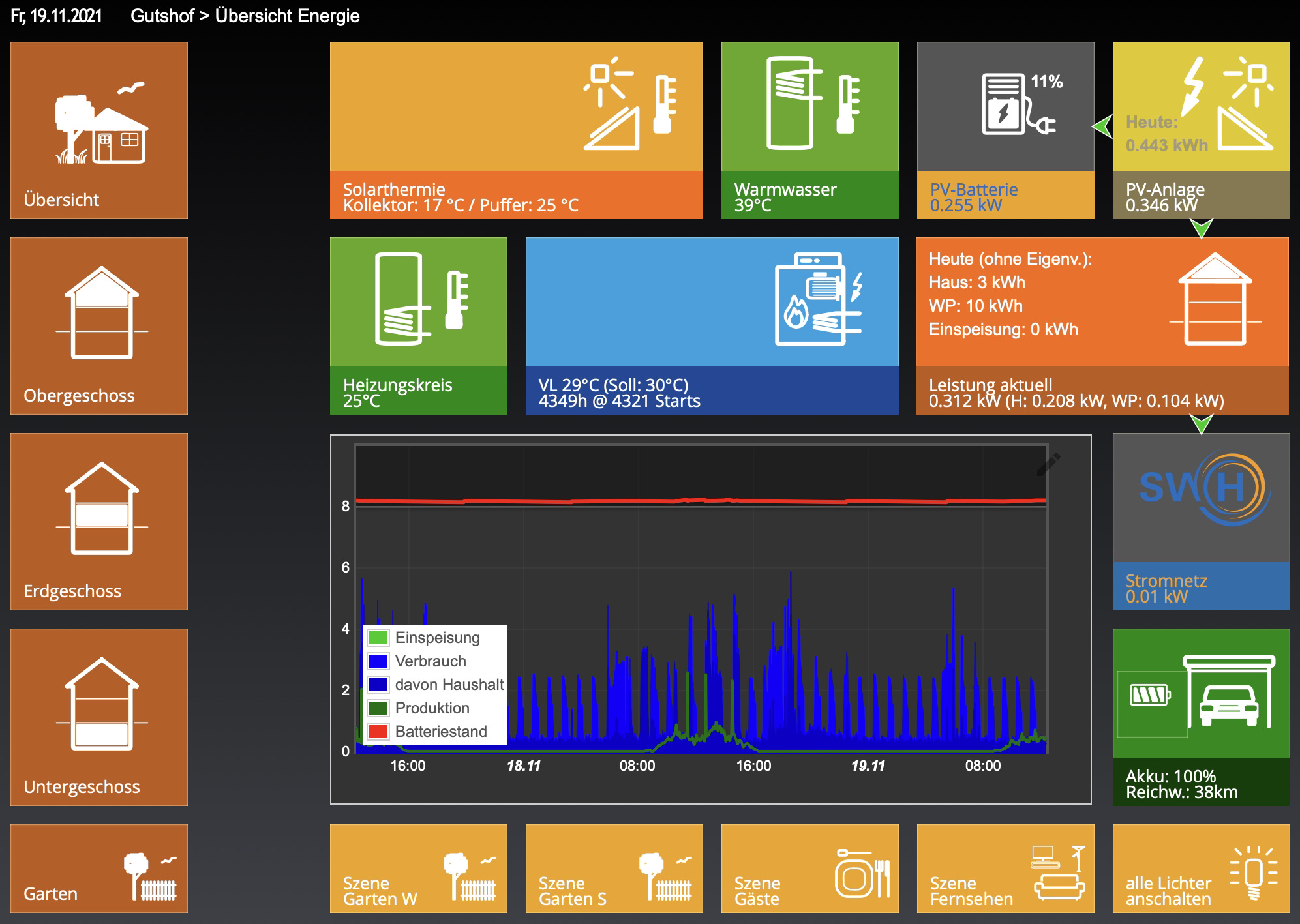Click Batteriestand red legend swatch
This screenshot has width=1300, height=924.
[378, 732]
